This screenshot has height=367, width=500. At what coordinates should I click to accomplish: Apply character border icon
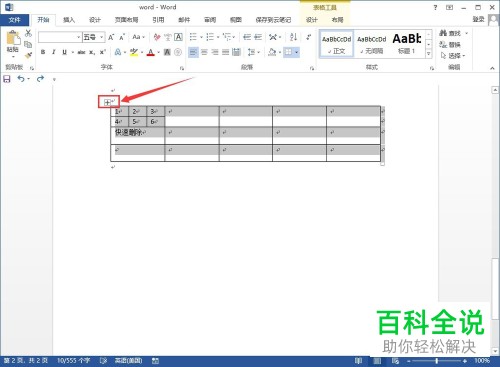[179, 37]
